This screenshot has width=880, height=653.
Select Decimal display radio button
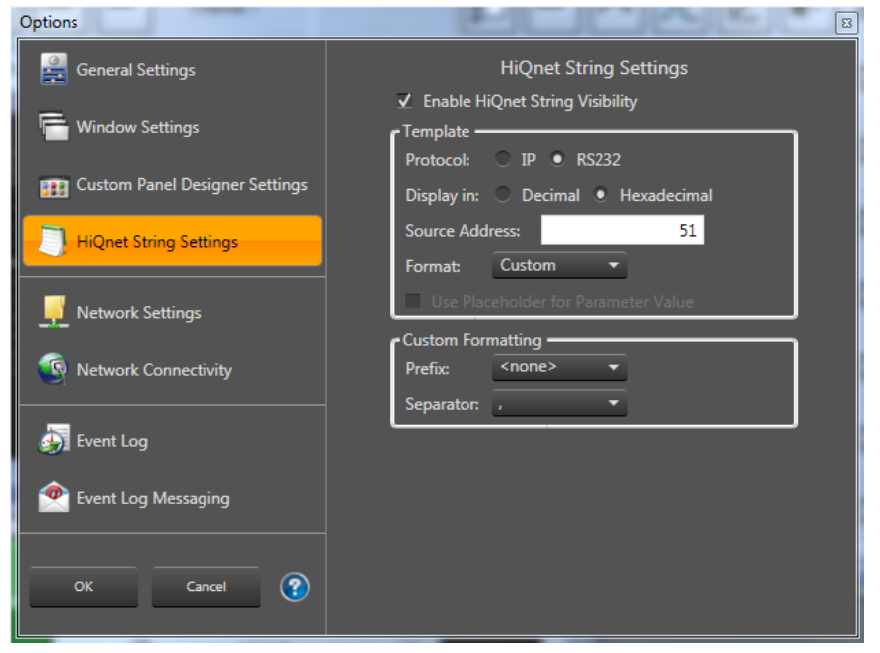503,195
